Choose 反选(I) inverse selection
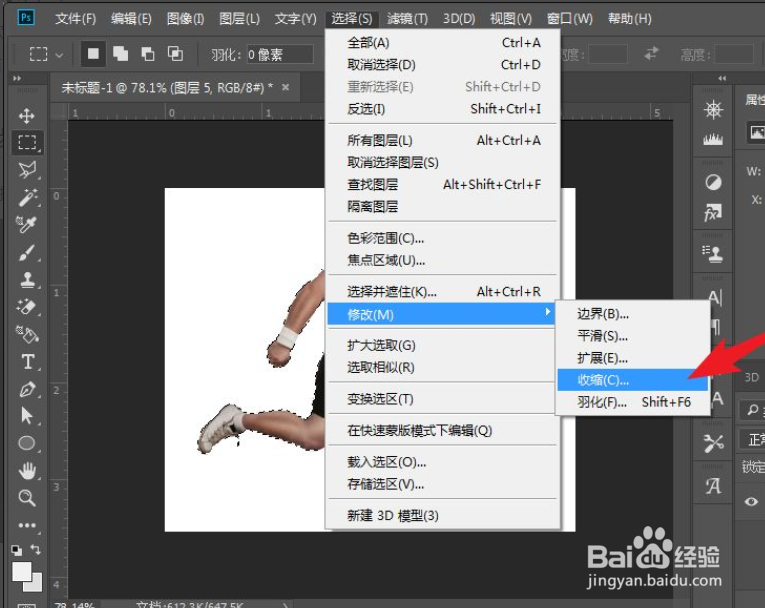This screenshot has height=608, width=765. coord(443,109)
